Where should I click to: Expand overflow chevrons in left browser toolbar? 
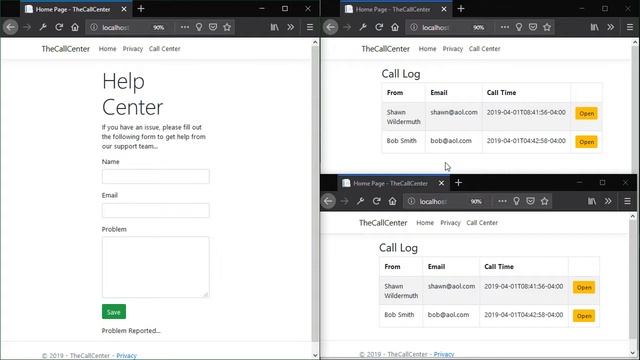tap(290, 27)
